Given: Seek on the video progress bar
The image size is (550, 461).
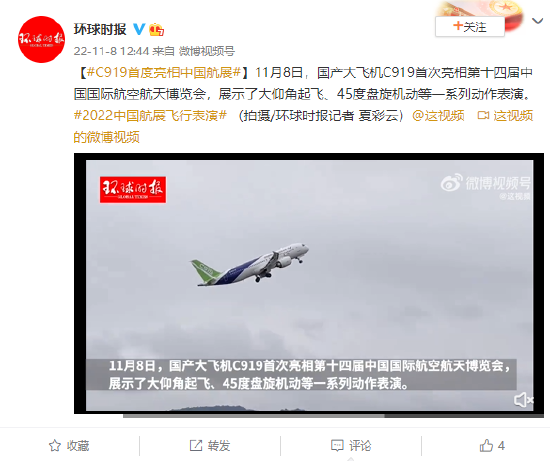Looking at the screenshot, I should coord(333,416).
